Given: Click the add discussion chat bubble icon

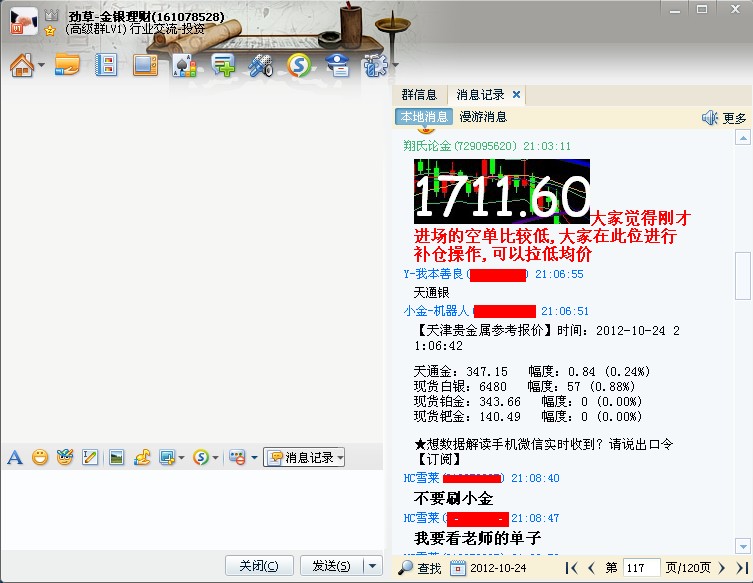Looking at the screenshot, I should click(x=223, y=66).
